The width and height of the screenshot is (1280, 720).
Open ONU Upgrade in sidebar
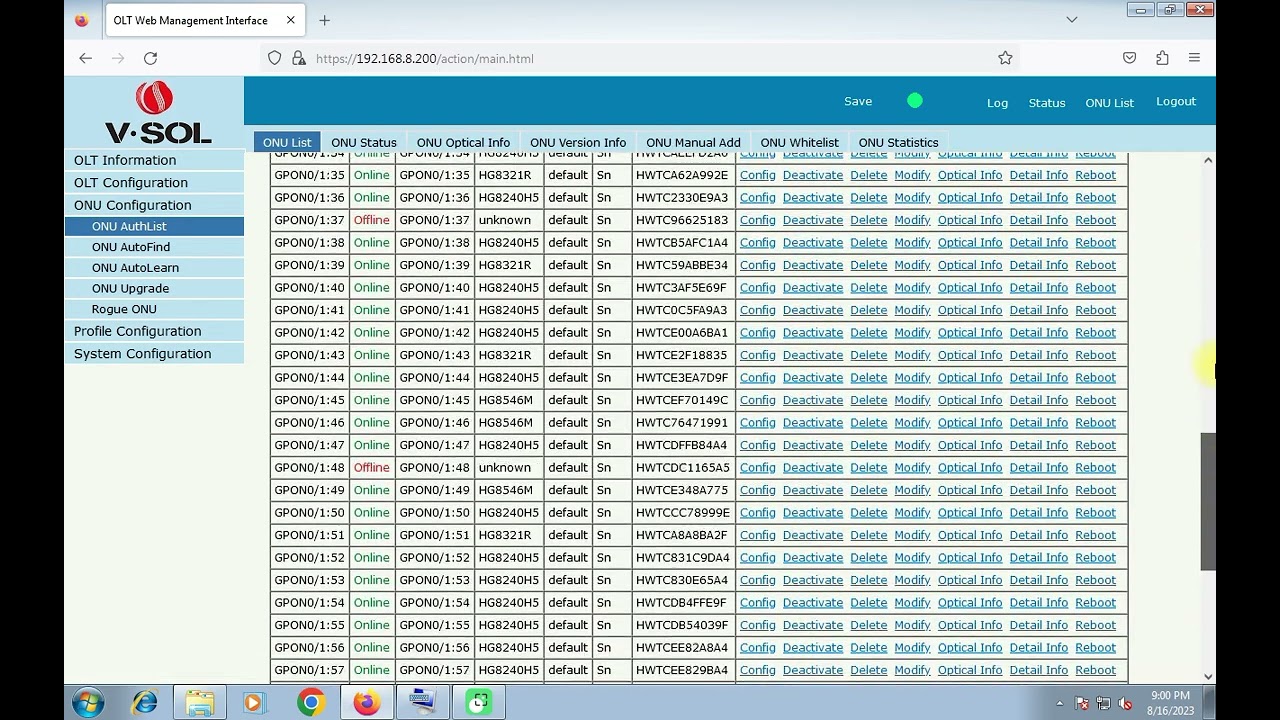[154, 289]
